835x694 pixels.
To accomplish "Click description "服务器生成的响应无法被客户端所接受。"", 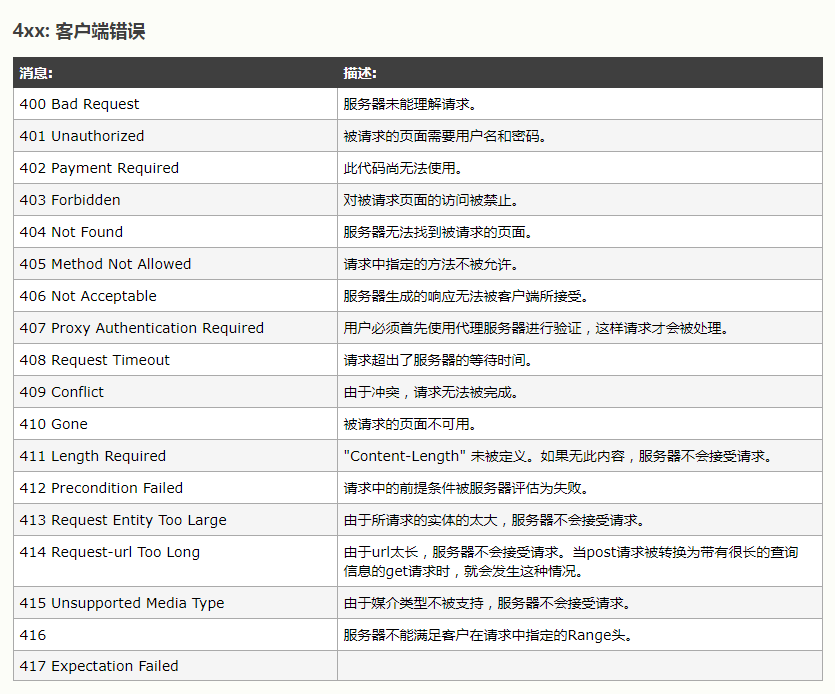I will 466,296.
